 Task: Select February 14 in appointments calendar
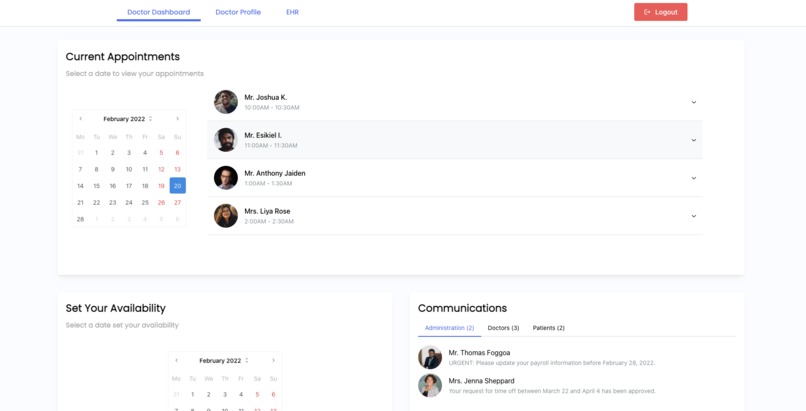coord(80,186)
